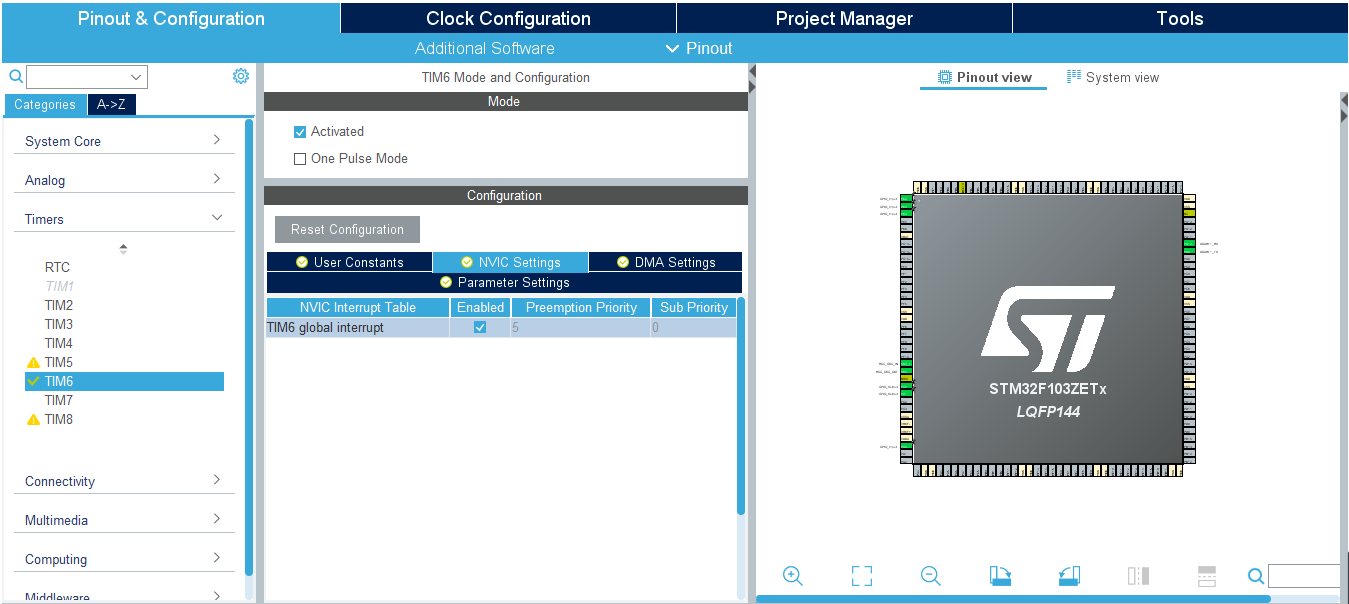Expand the Connectivity category

tap(124, 481)
